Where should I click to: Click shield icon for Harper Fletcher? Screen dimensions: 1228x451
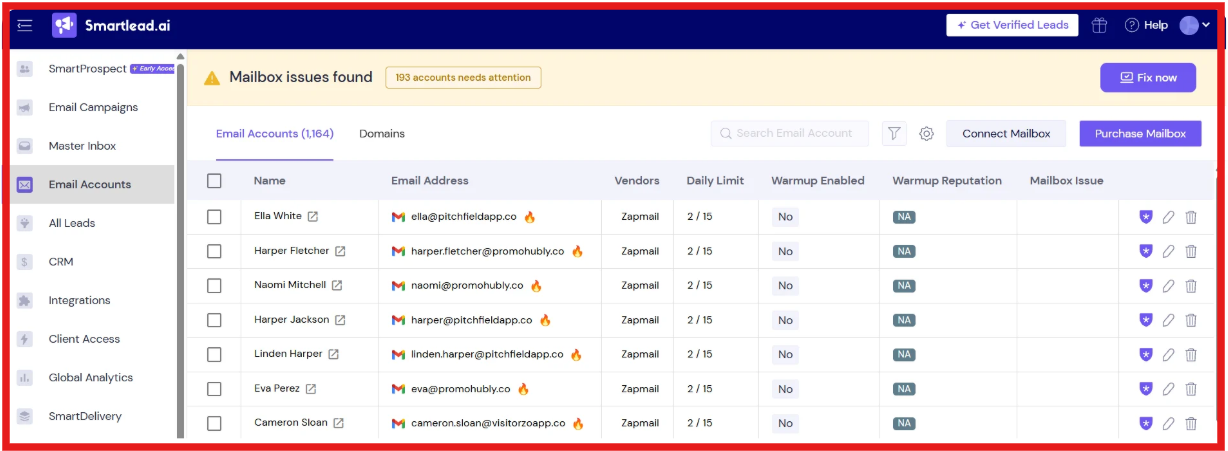click(1146, 251)
